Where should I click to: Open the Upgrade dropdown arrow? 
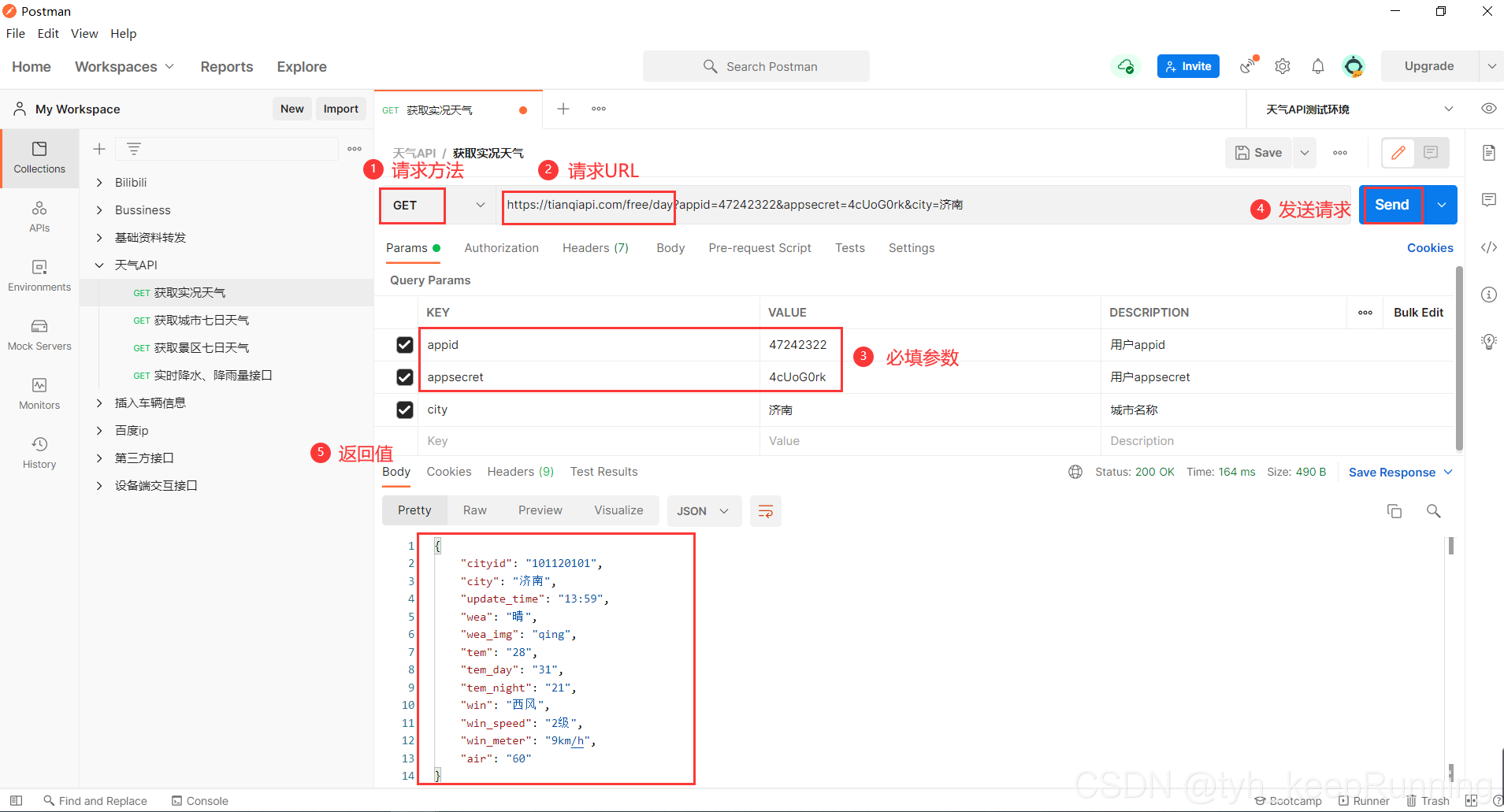click(1491, 66)
